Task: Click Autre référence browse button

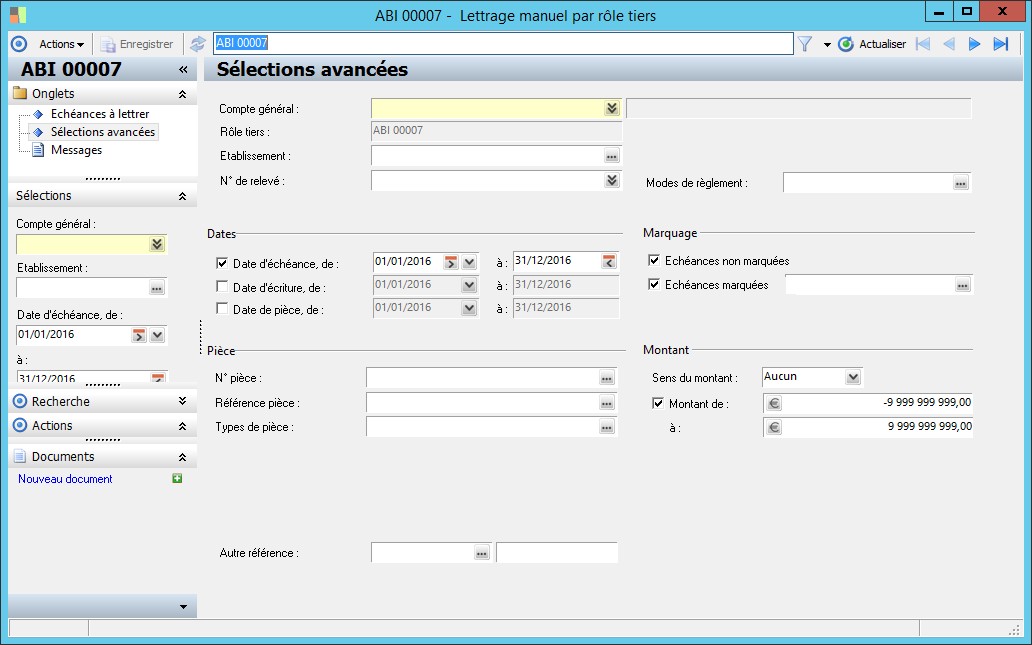Action: point(482,553)
